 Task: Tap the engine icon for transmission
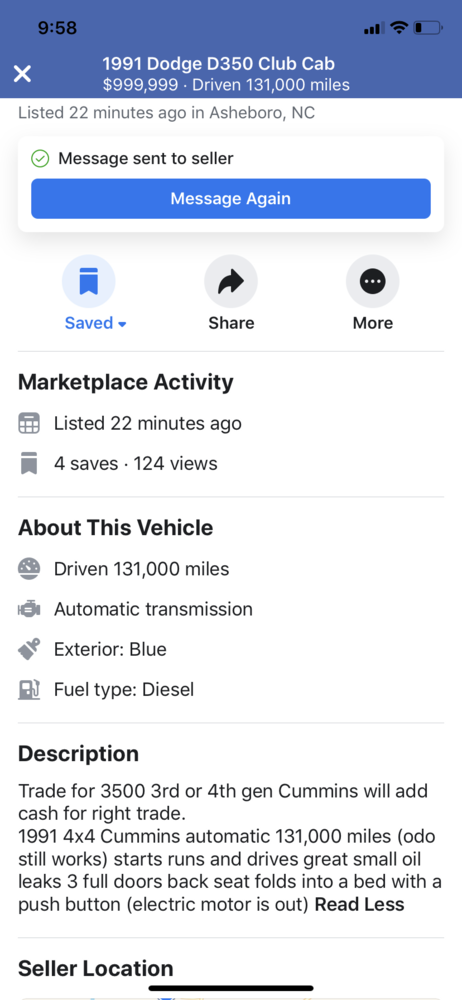(29, 609)
